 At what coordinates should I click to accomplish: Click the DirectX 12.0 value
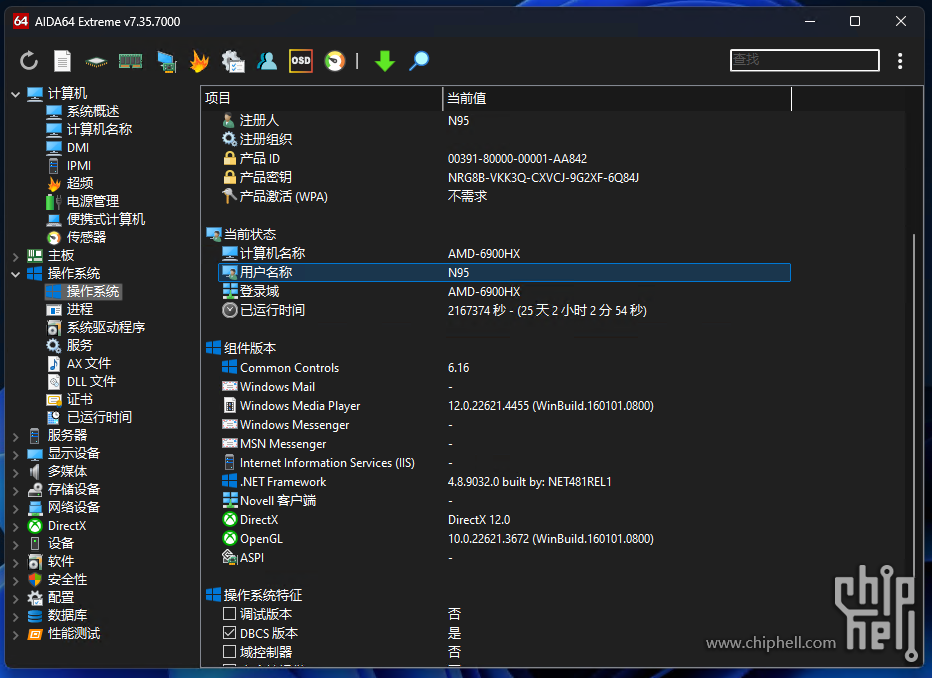[x=479, y=520]
